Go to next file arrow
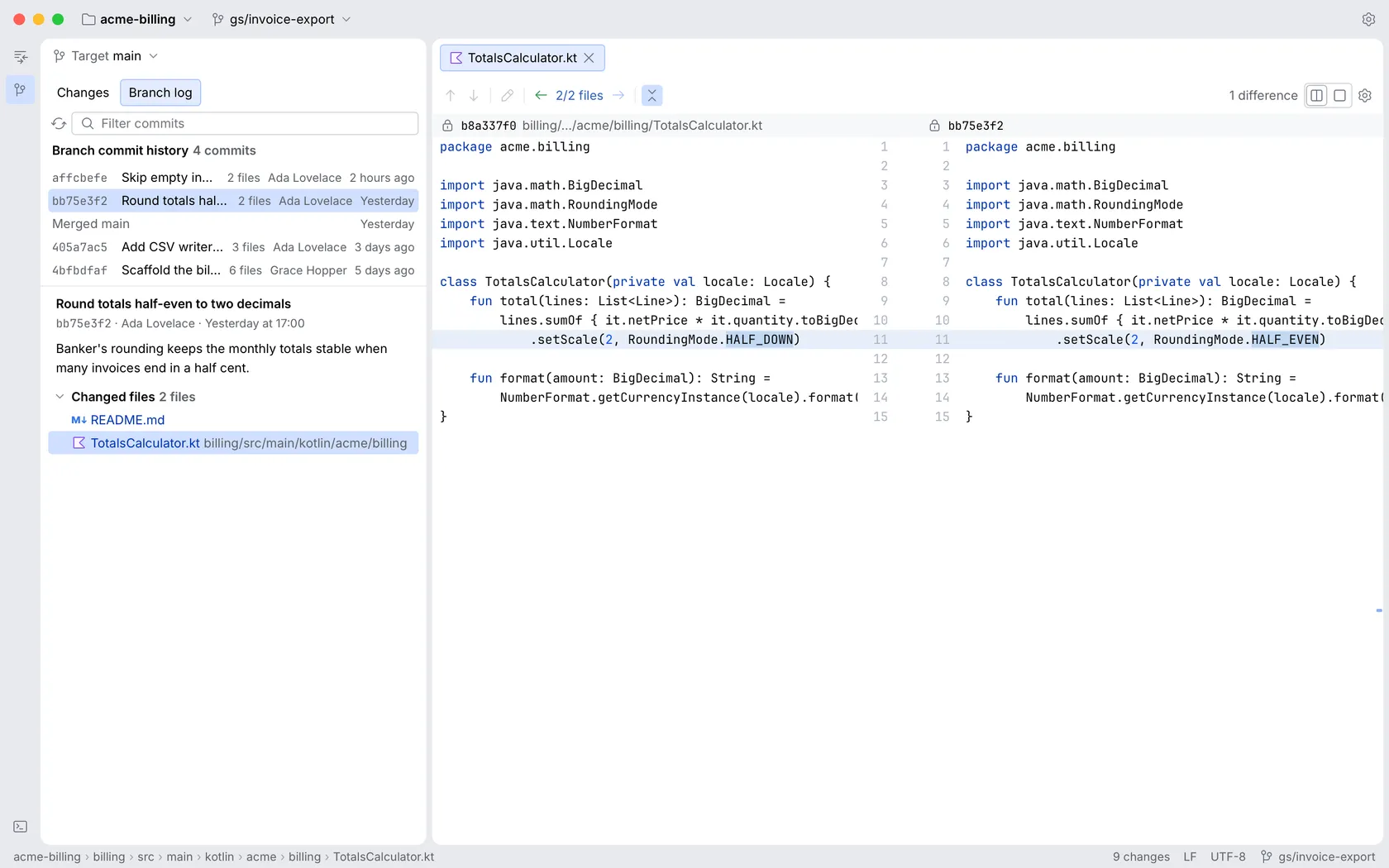 (618, 95)
